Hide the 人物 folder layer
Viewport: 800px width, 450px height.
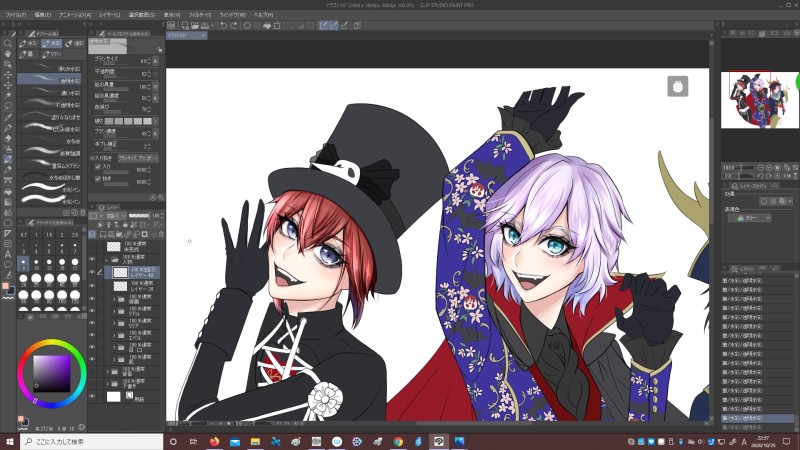(92, 259)
